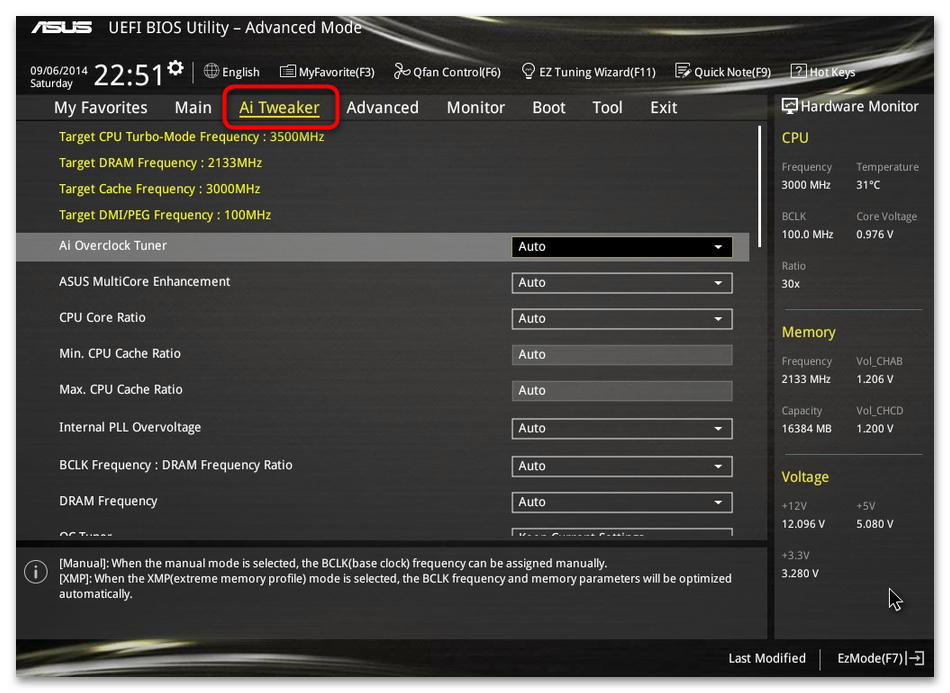The image size is (950, 693).
Task: Go to the Boot tab
Action: (x=548, y=108)
